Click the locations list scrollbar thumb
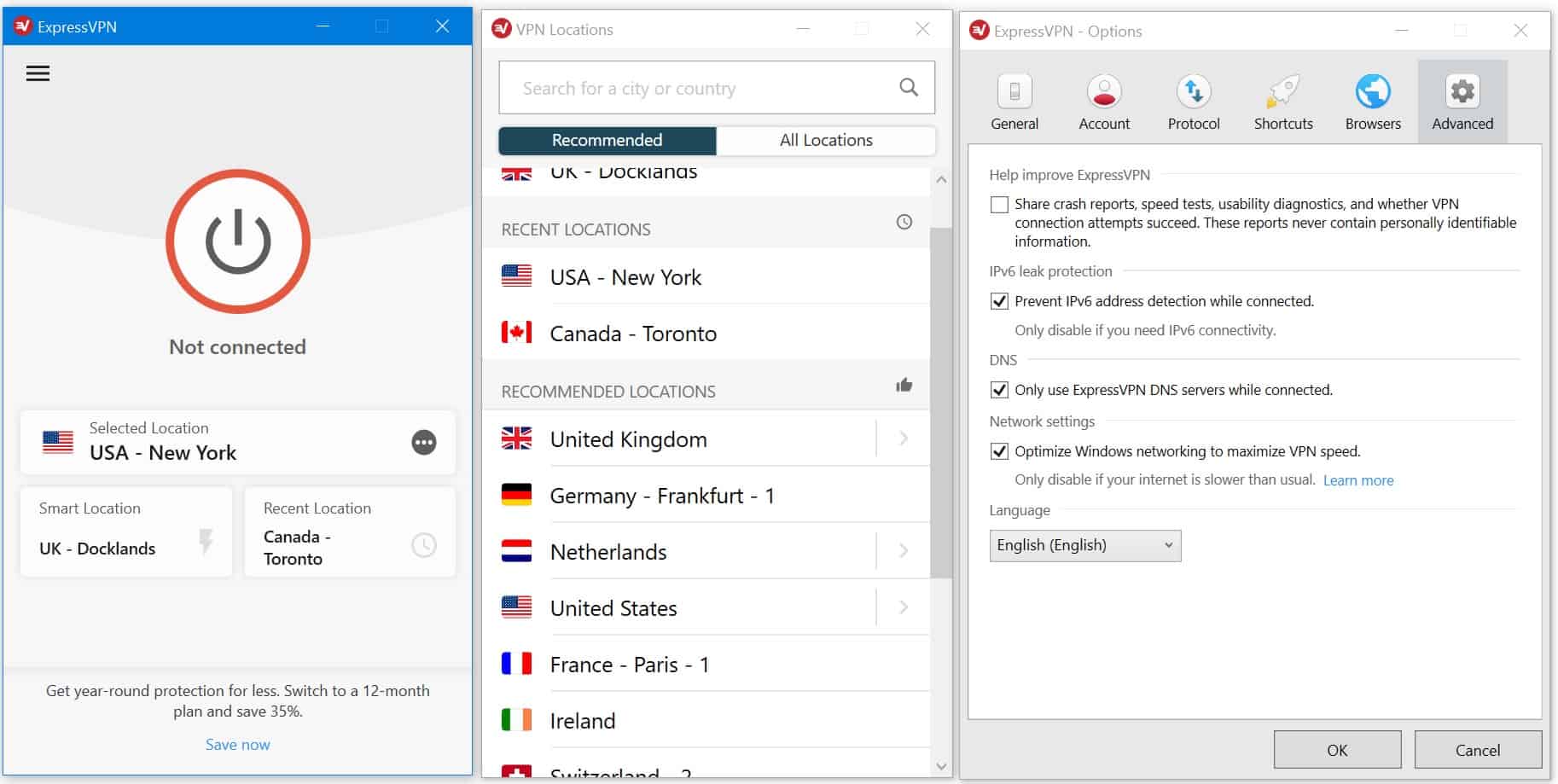Screen dimensions: 1558x784 [x=940, y=401]
